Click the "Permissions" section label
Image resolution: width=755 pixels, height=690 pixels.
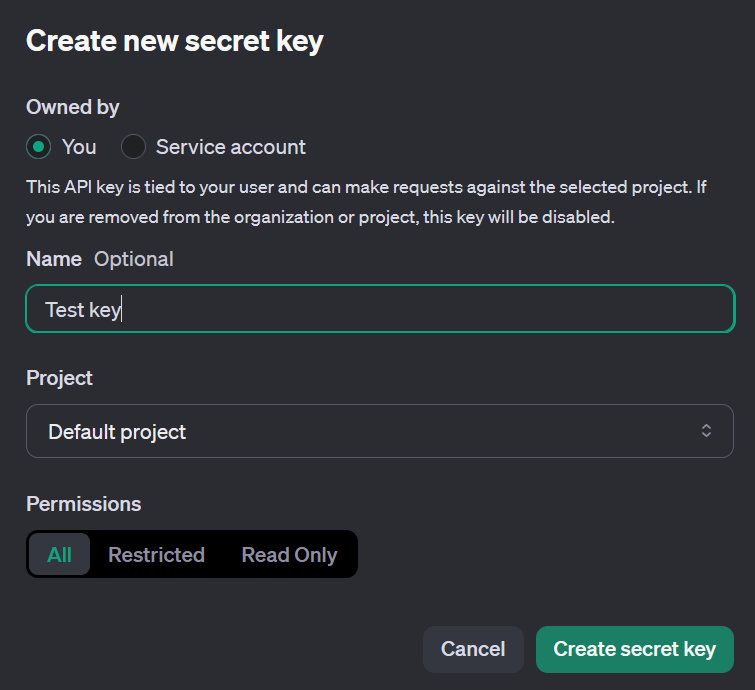(x=83, y=504)
